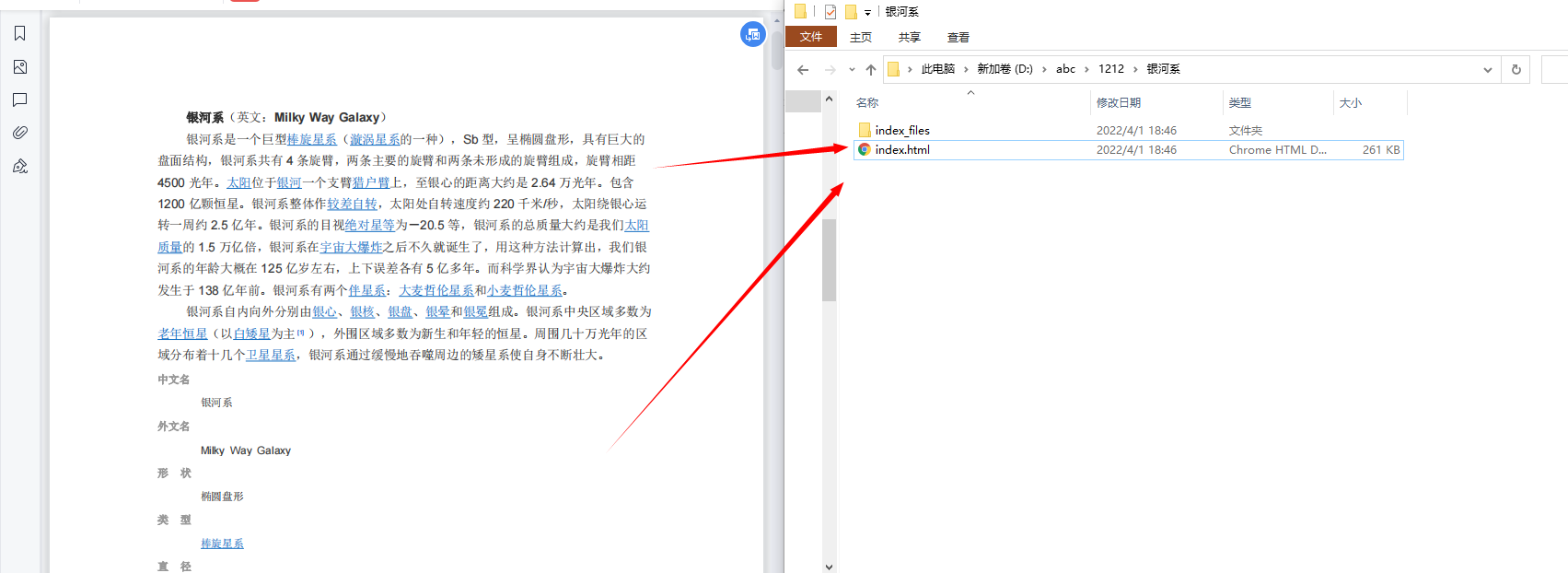
Task: Open the customize quick access toolbar dropdown
Action: [x=867, y=13]
